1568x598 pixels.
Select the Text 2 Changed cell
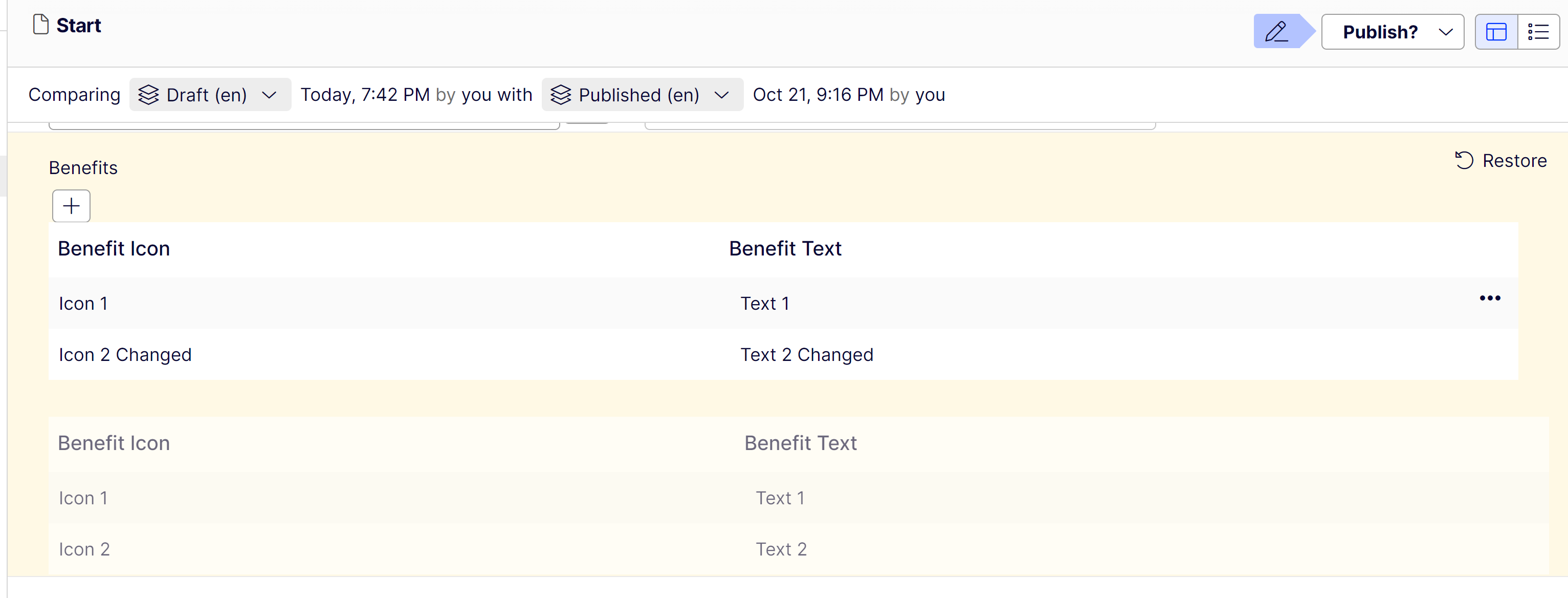tap(807, 354)
